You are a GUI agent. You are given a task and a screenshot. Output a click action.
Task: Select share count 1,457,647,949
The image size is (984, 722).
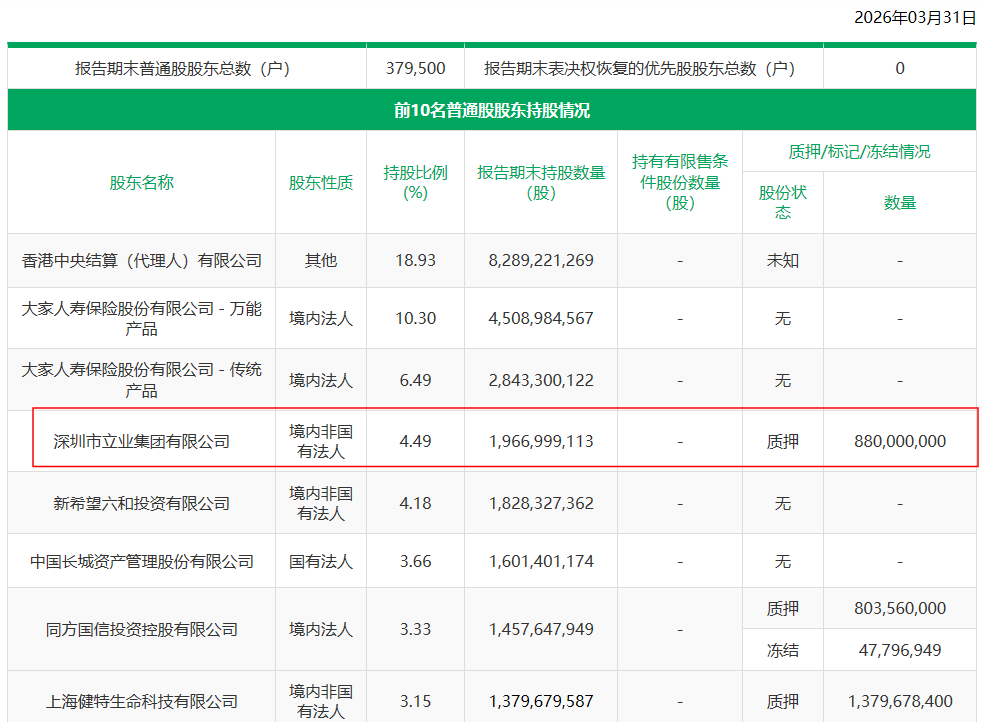pos(541,629)
